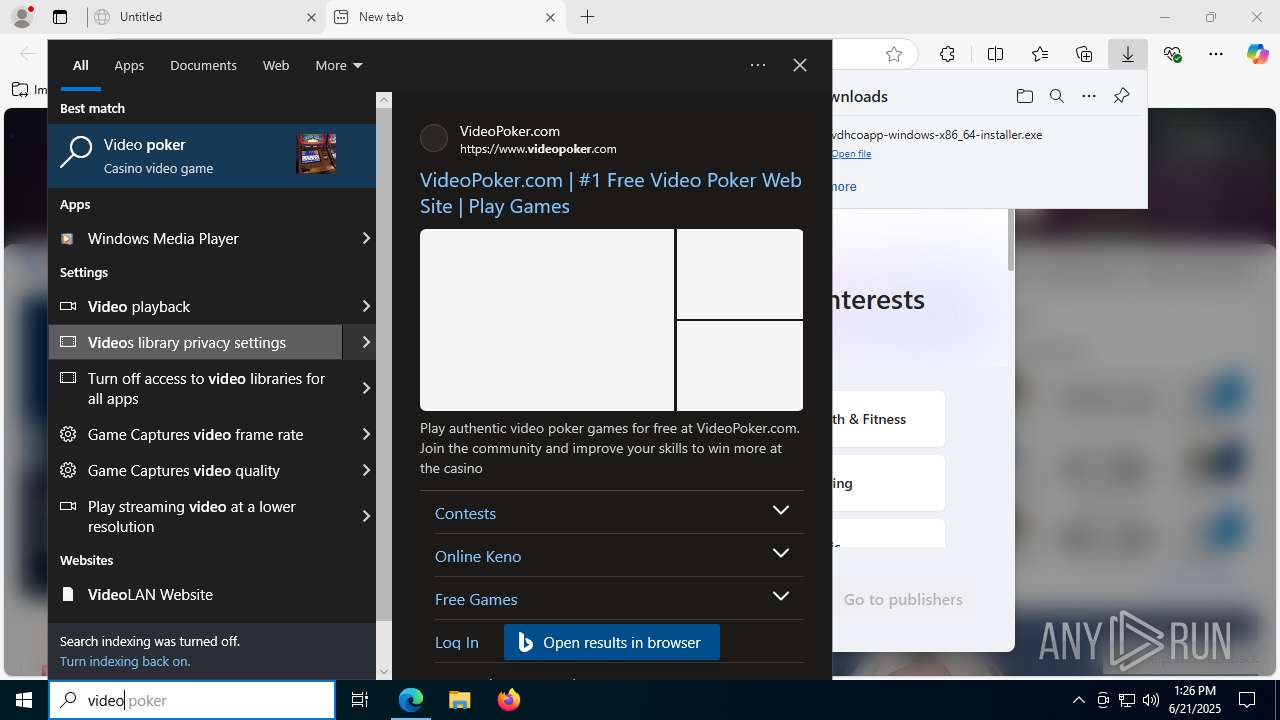Open Edge tab actions menu icon
This screenshot has height=720, width=1280.
tap(60, 17)
